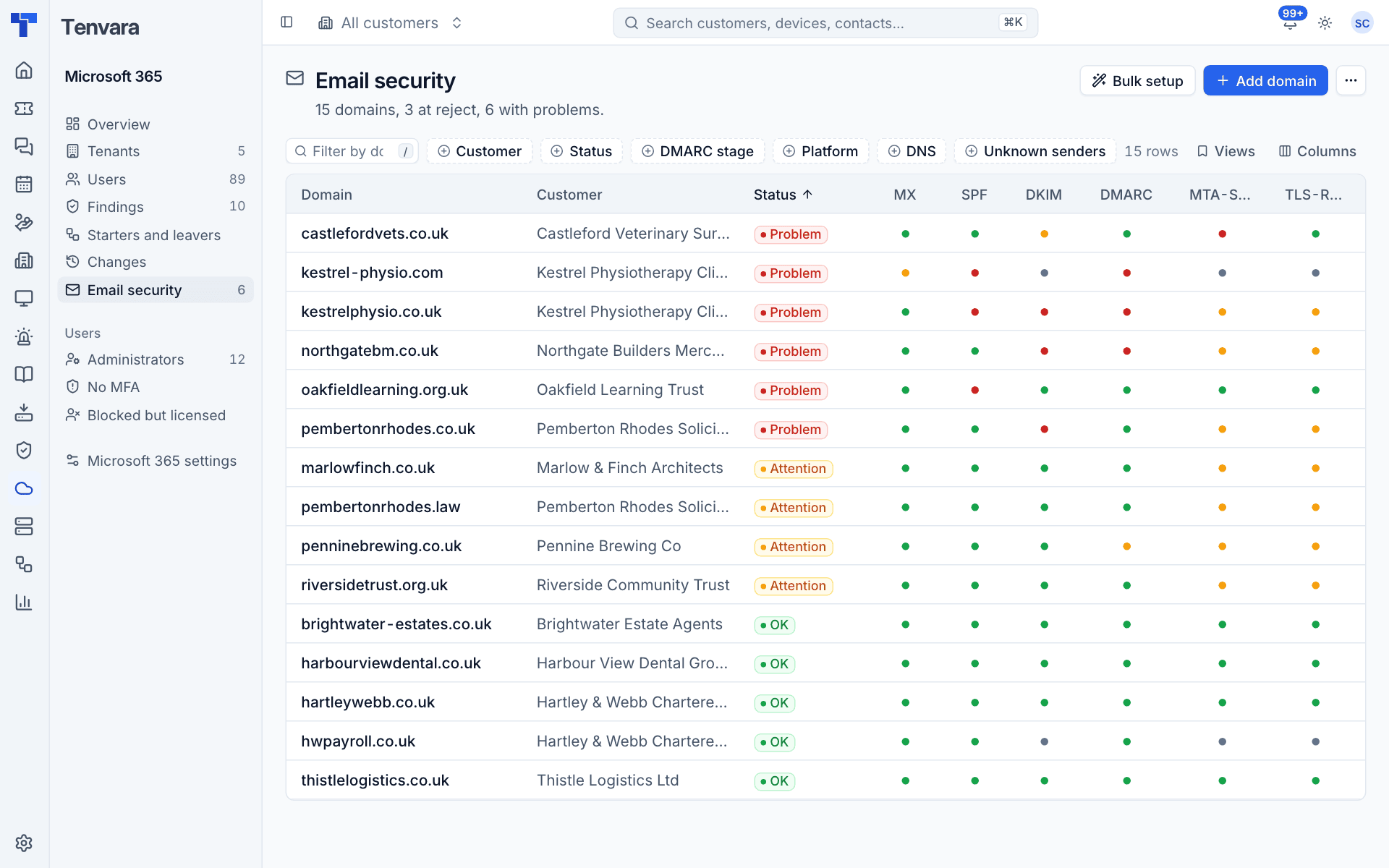Focus the Search customers, devices, contacts field

click(x=825, y=23)
